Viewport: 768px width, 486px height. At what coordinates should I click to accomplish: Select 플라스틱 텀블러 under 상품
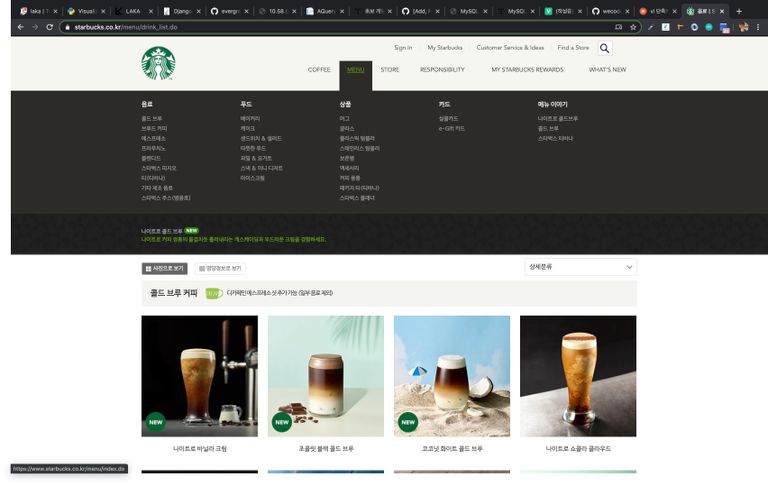click(357, 138)
